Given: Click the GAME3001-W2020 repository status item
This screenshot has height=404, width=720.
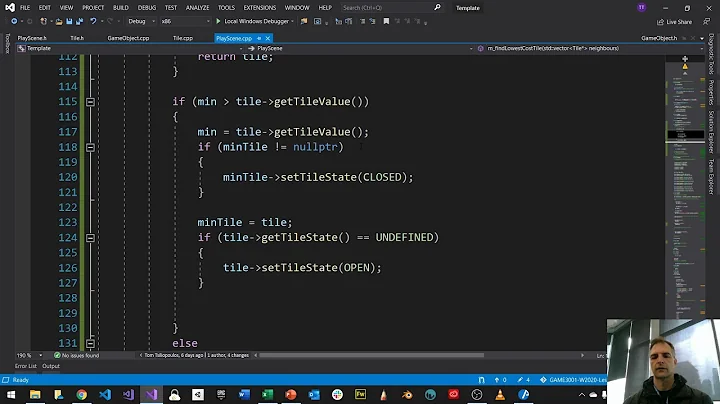Looking at the screenshot, I should pyautogui.click(x=574, y=380).
